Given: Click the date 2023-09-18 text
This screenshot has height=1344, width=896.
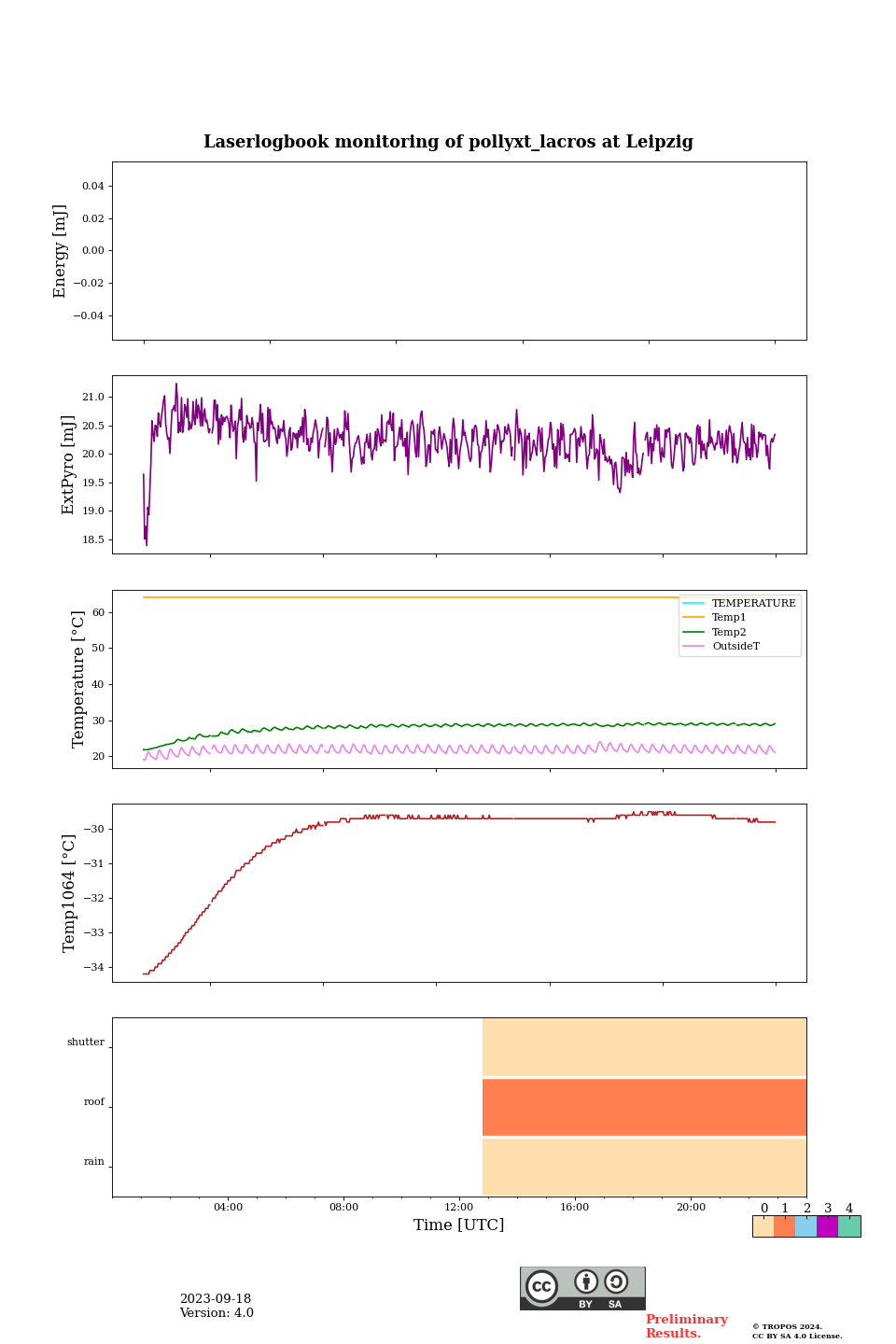Looking at the screenshot, I should pyautogui.click(x=216, y=1299).
